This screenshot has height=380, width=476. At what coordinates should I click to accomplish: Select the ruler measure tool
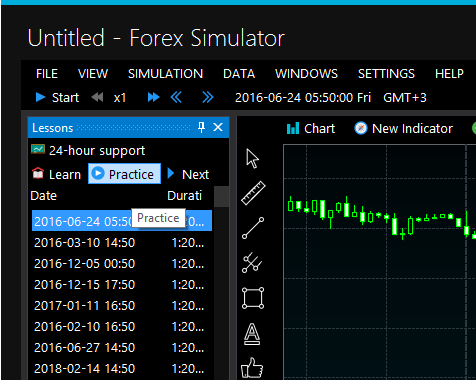pyautogui.click(x=253, y=193)
